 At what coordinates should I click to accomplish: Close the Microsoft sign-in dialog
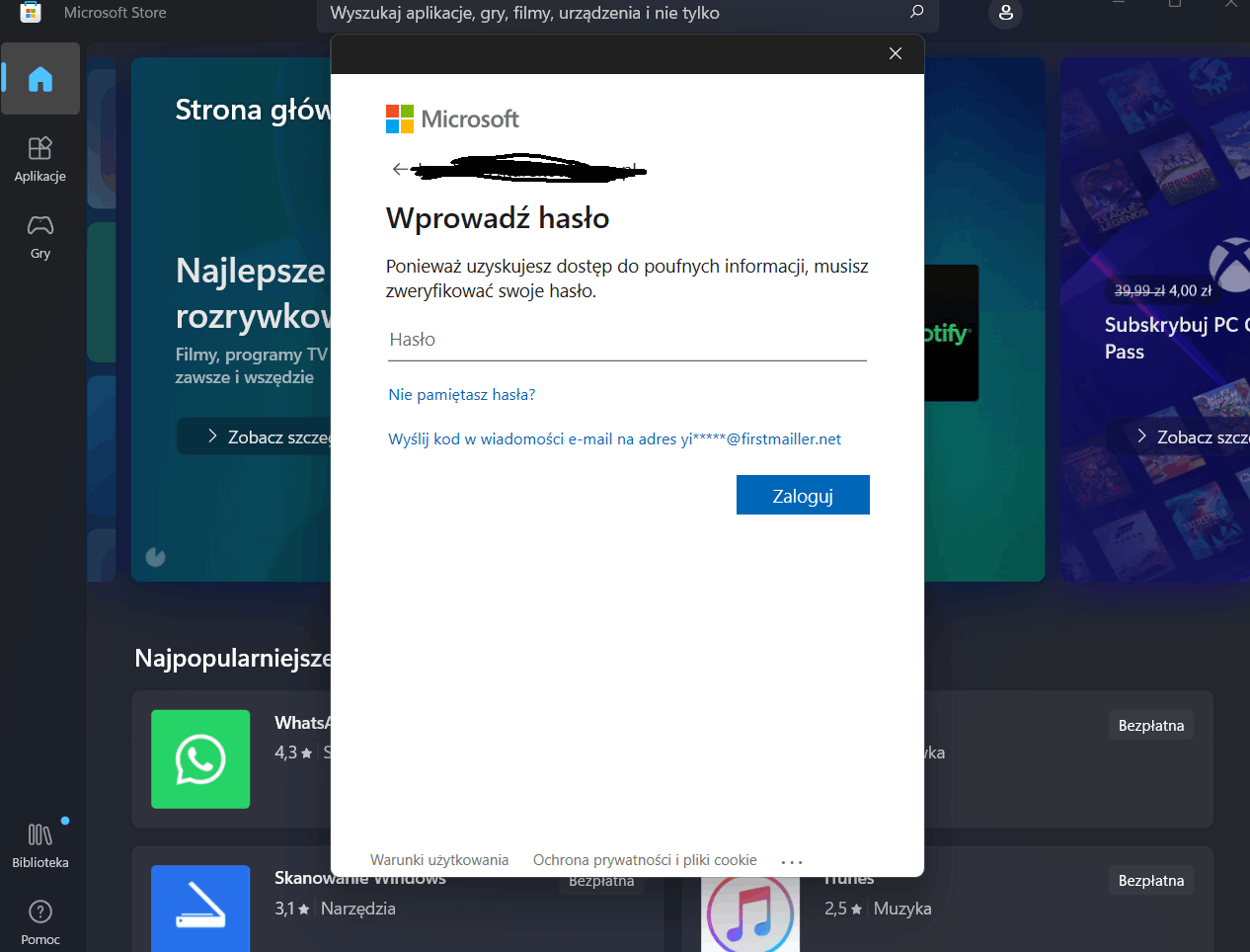896,53
